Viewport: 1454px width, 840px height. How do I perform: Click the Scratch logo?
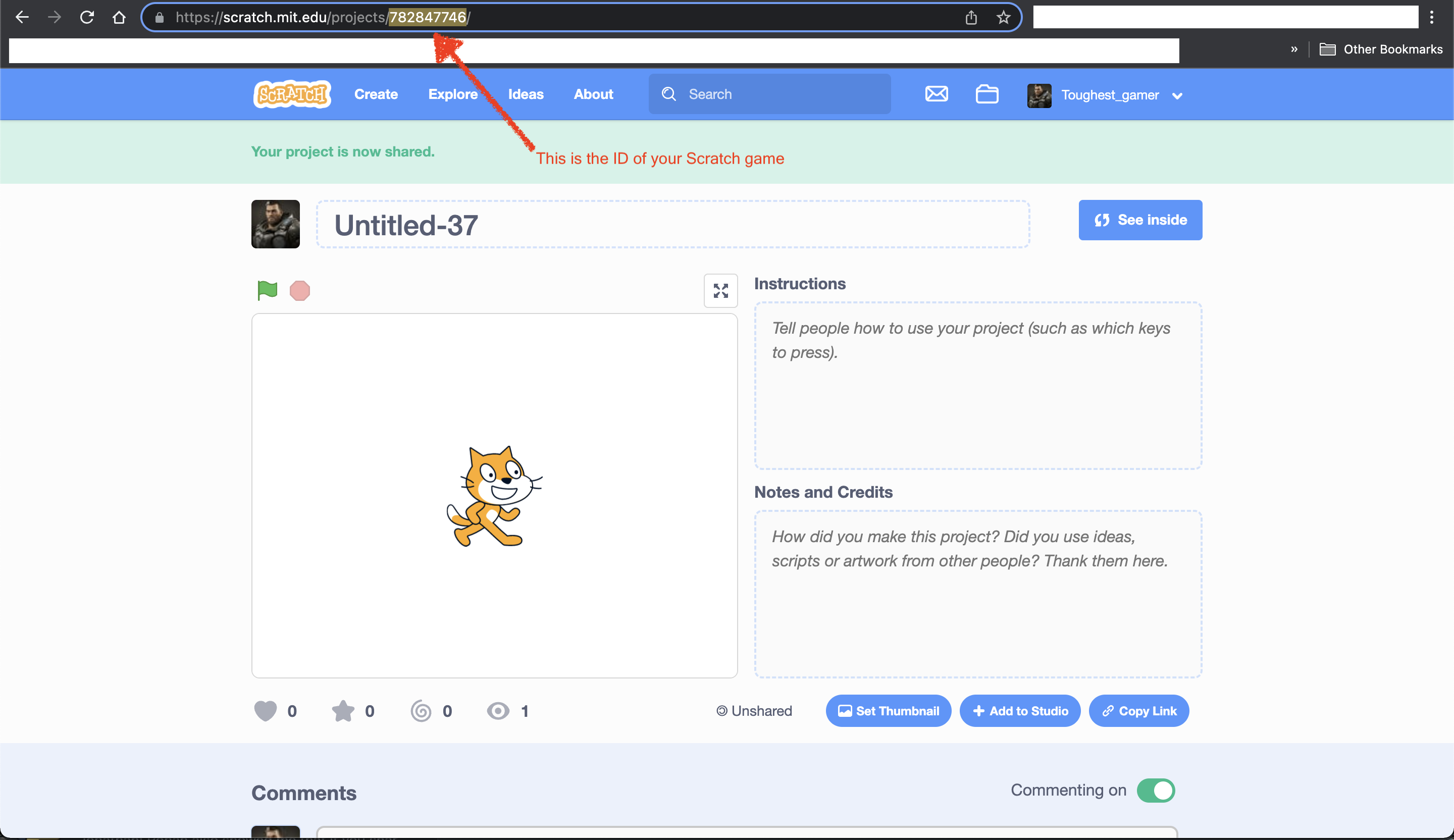(x=292, y=94)
